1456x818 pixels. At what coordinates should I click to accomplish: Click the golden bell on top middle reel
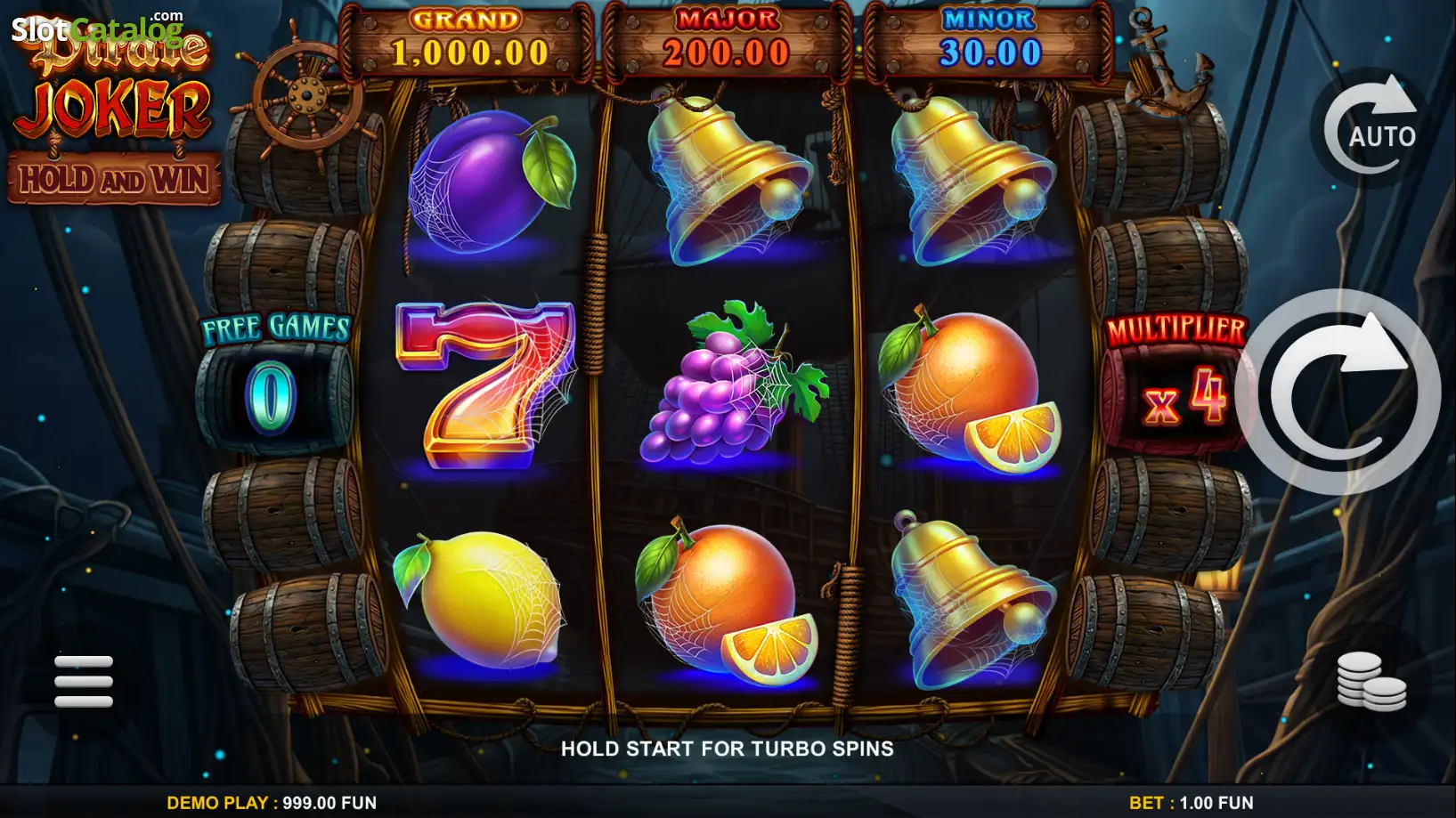[x=728, y=178]
